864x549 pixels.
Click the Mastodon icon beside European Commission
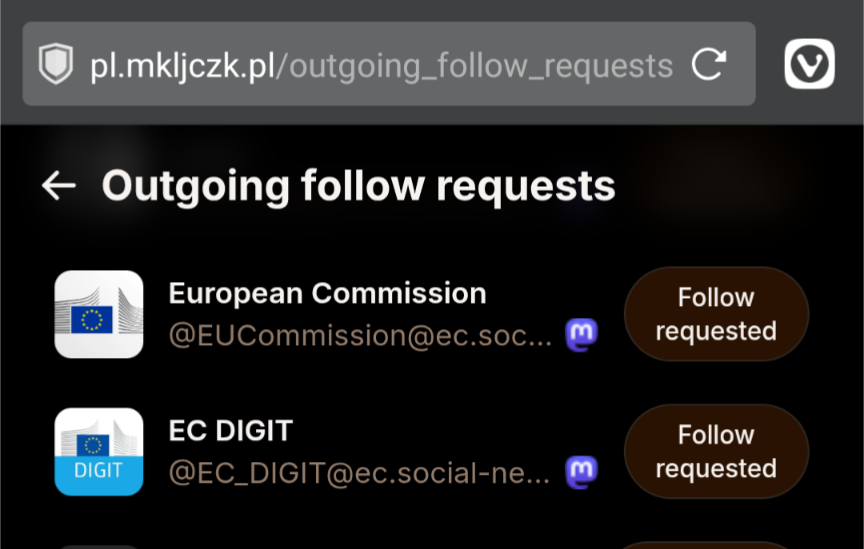(x=581, y=334)
